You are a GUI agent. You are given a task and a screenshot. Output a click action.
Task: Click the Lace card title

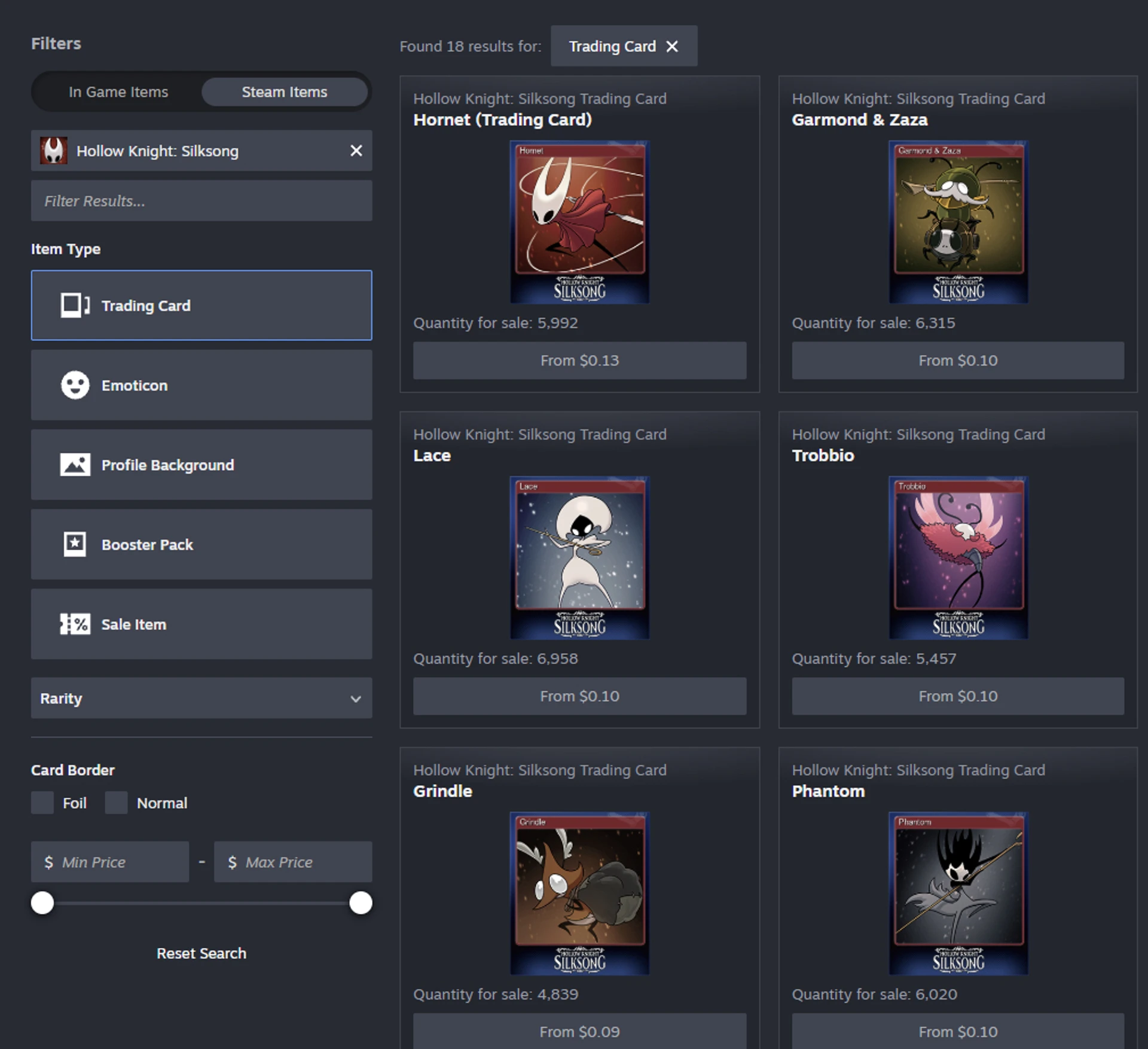(x=432, y=455)
